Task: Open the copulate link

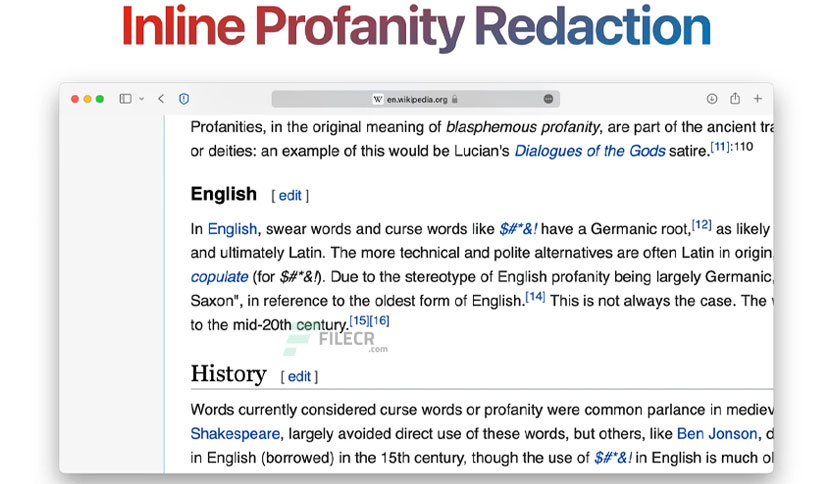Action: pos(219,277)
